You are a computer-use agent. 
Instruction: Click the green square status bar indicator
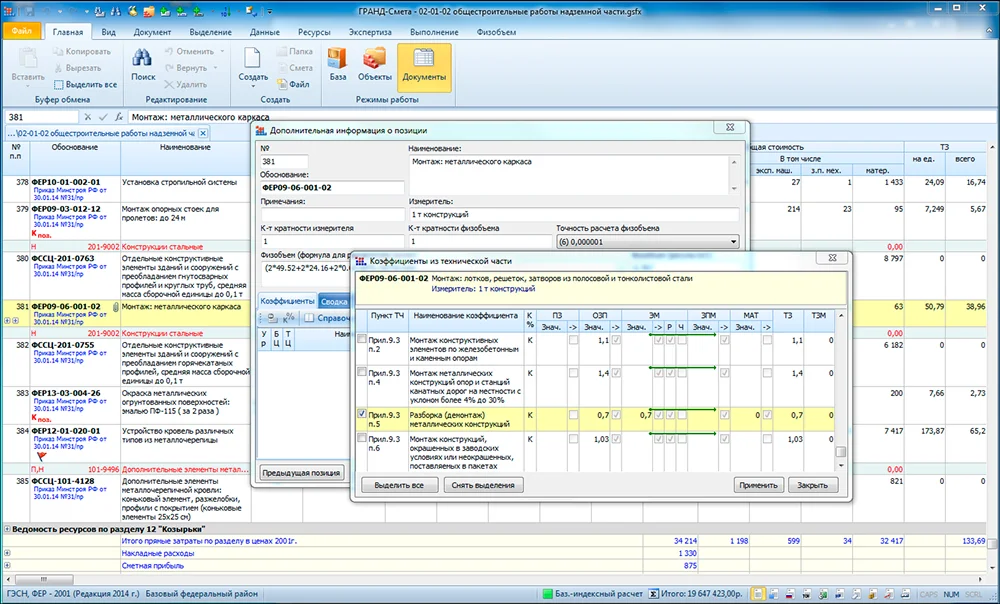[547, 594]
